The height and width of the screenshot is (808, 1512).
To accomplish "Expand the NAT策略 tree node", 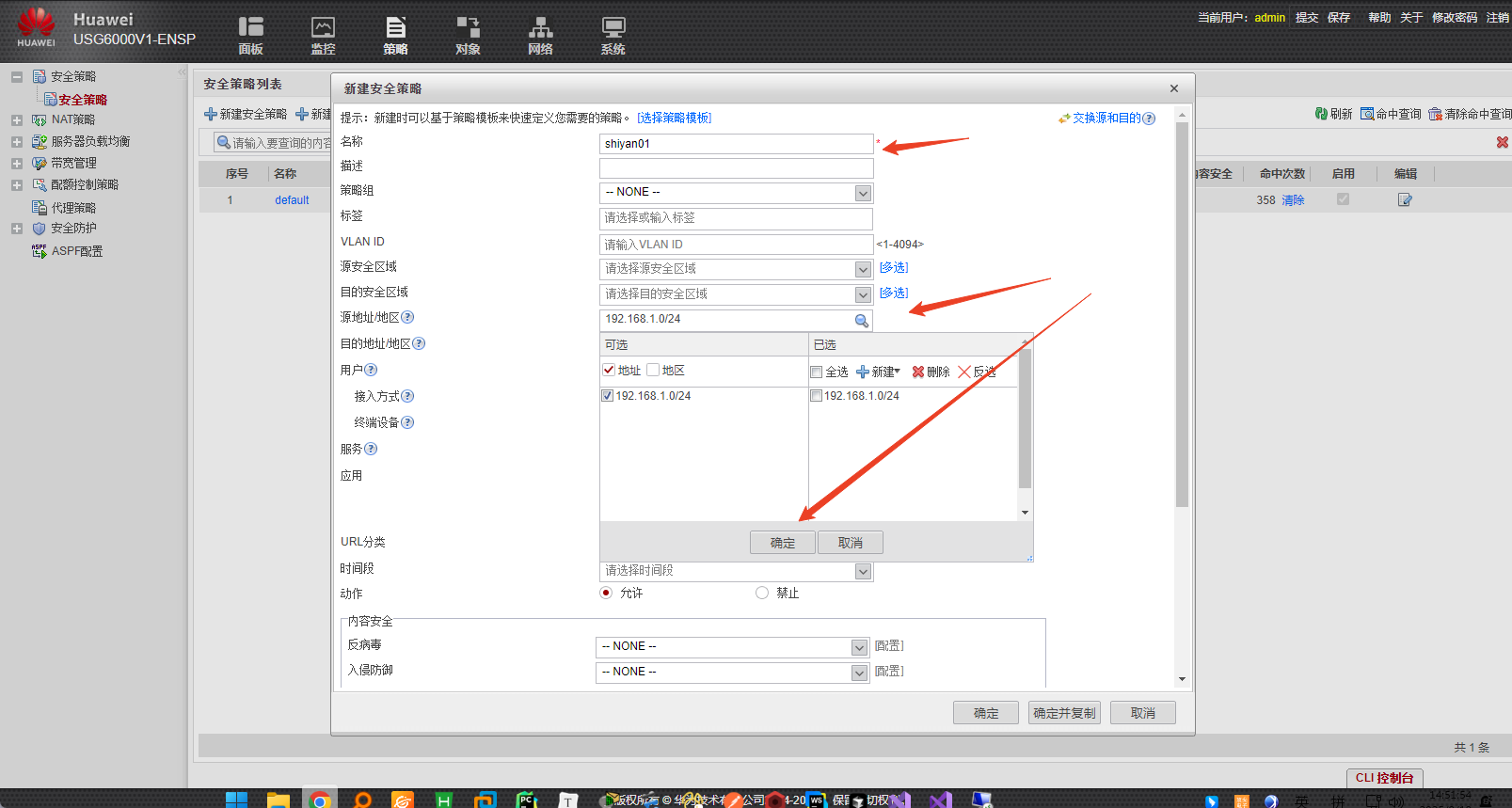I will click(x=17, y=120).
